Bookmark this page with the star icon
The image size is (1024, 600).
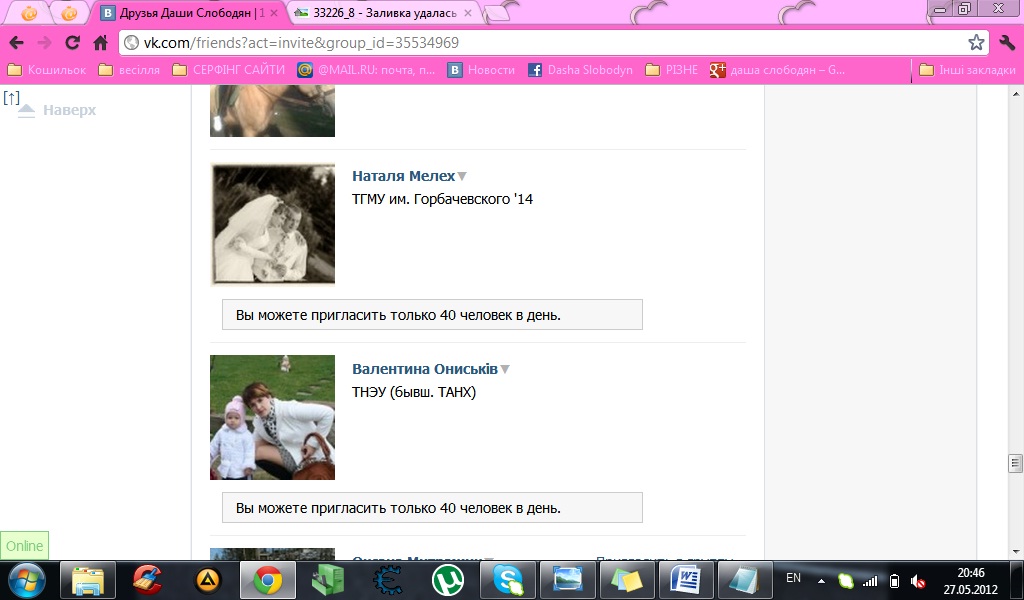coord(976,43)
